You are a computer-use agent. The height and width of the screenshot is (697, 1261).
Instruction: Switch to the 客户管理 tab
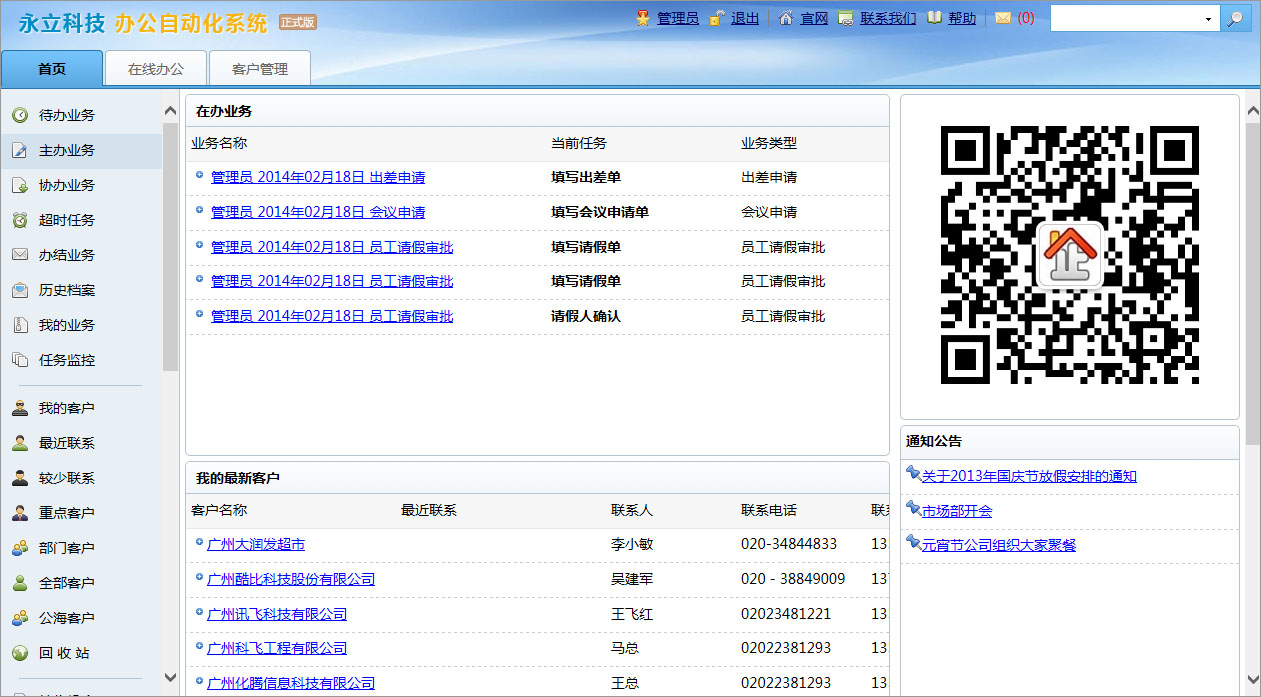tap(260, 69)
